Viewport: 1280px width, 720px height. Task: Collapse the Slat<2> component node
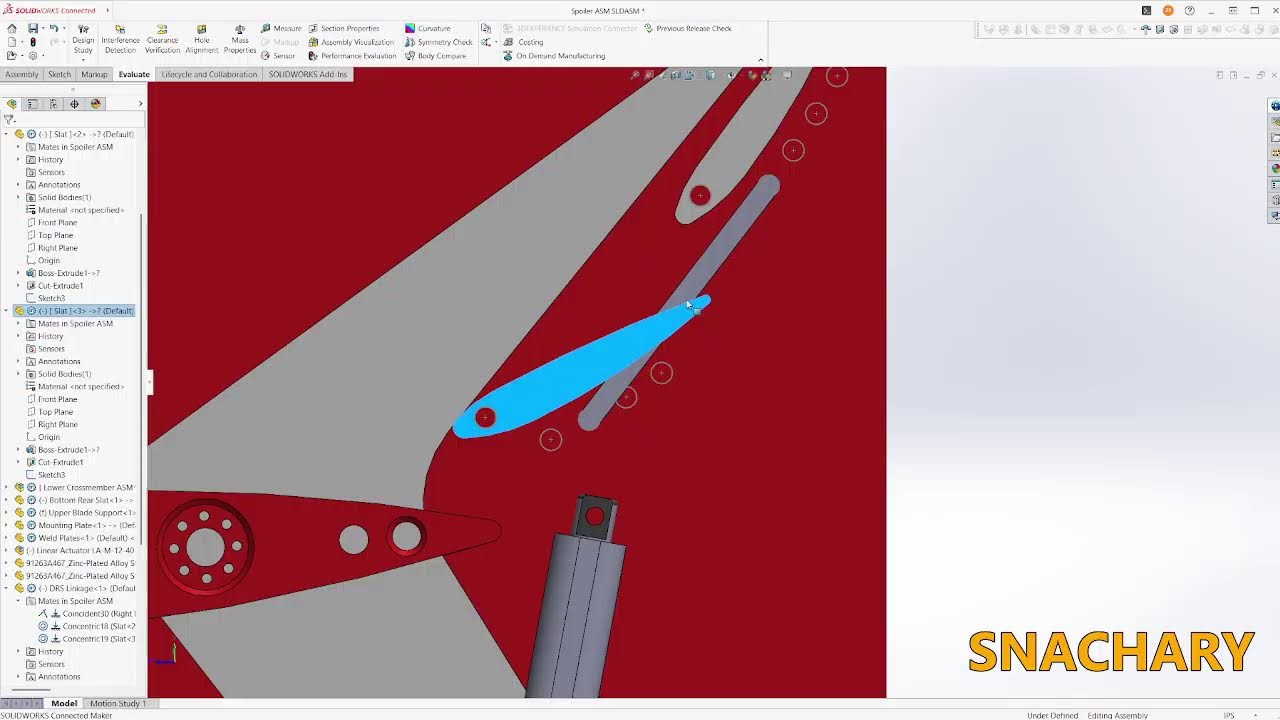(7, 134)
